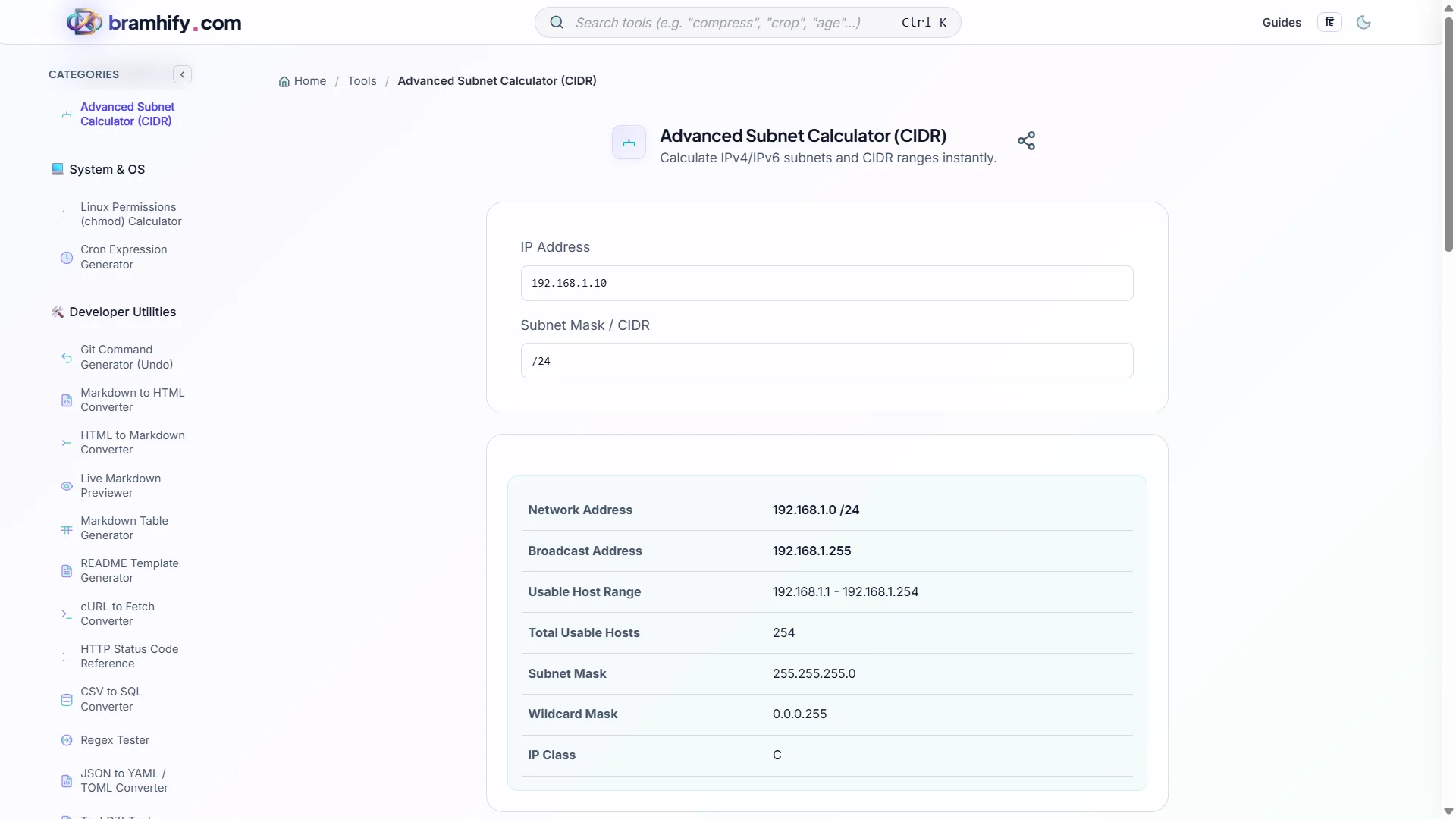Select total usable hosts value 254
The width and height of the screenshot is (1456, 819).
click(783, 633)
